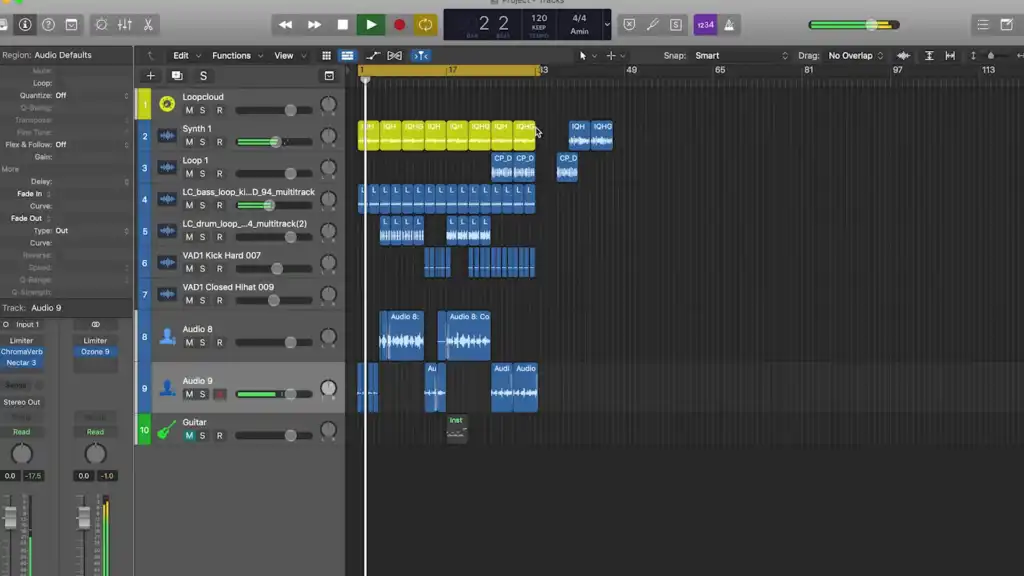Open ChromaVerb plugin slot
Image resolution: width=1024 pixels, height=576 pixels.
pyautogui.click(x=22, y=351)
